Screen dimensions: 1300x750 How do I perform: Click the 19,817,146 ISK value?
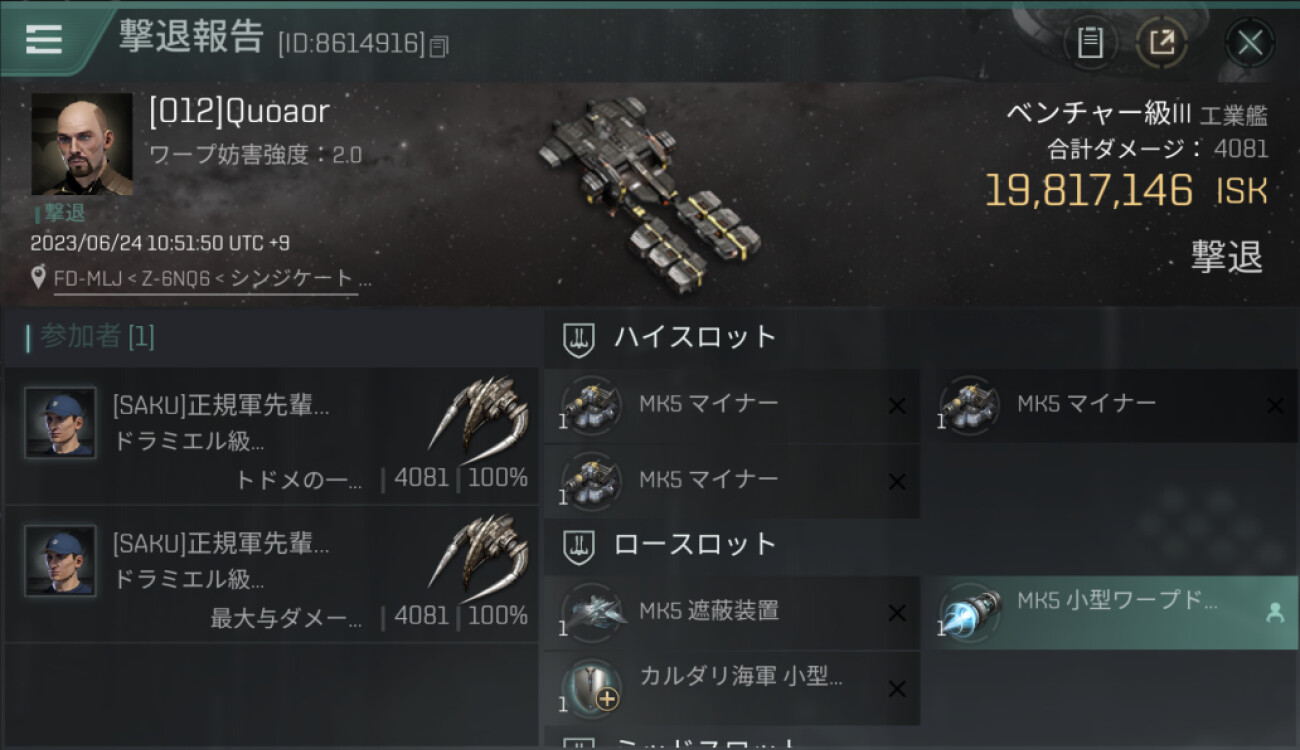pos(1126,190)
